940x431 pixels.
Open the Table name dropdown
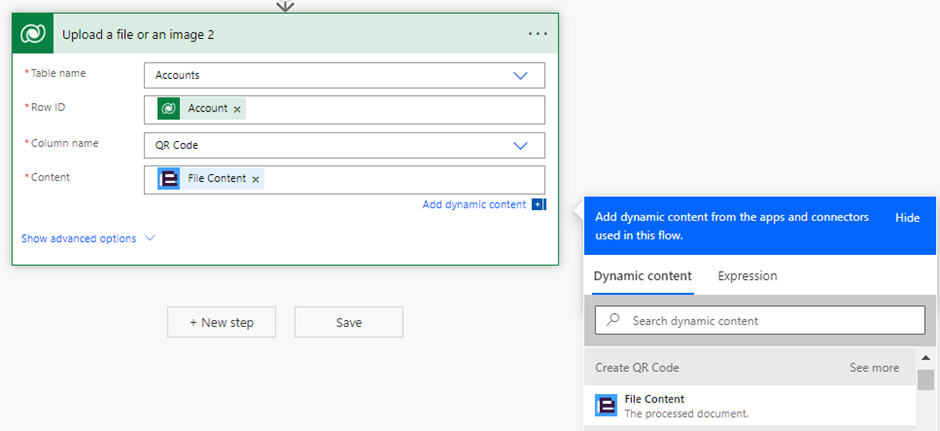(x=520, y=75)
